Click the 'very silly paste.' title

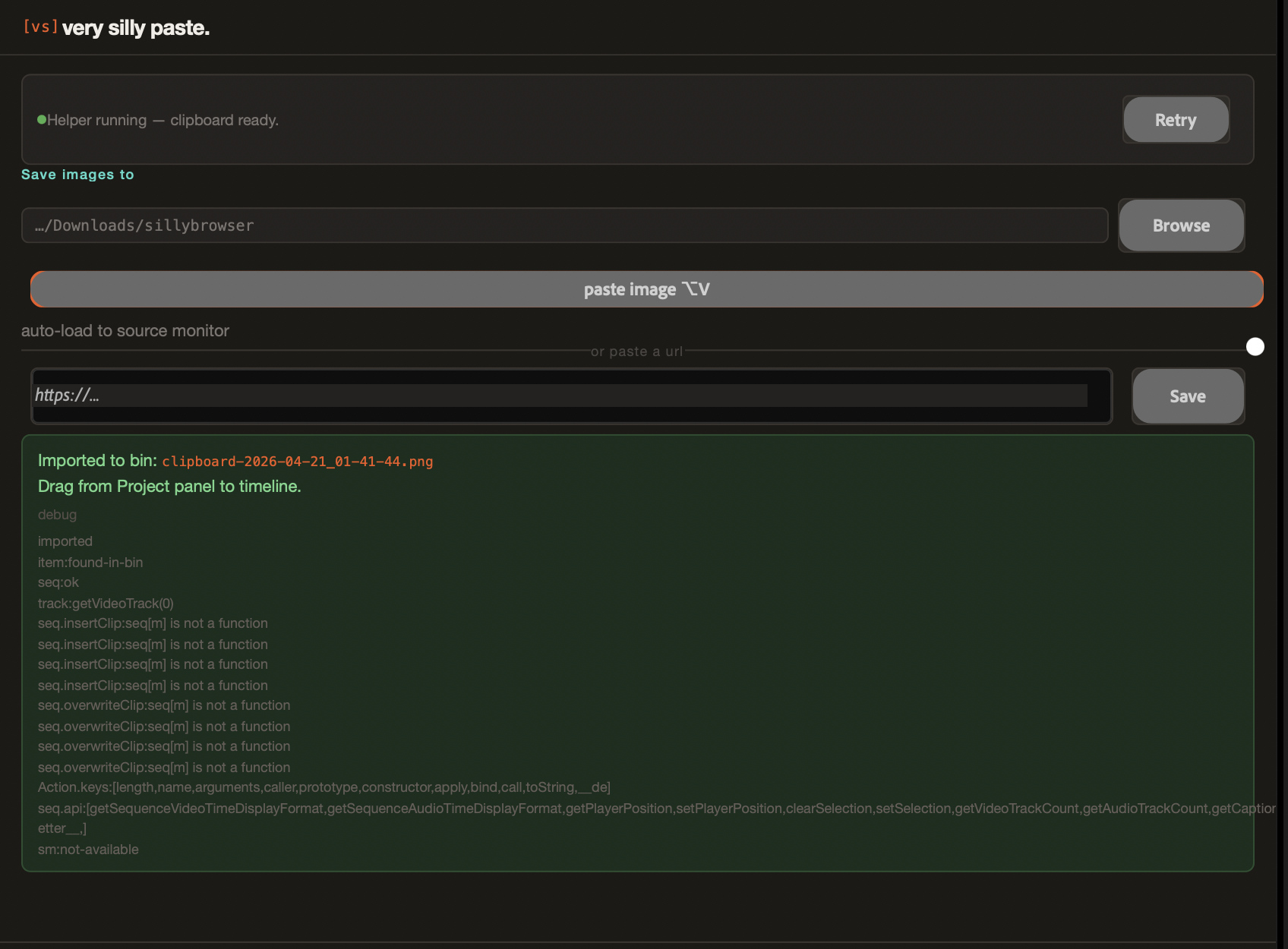tap(136, 28)
